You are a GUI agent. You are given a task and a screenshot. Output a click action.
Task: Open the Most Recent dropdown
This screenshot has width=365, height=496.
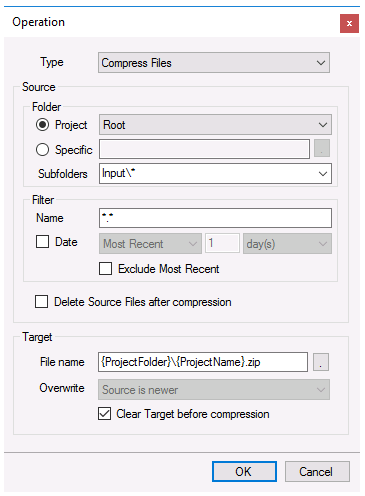pyautogui.click(x=150, y=244)
